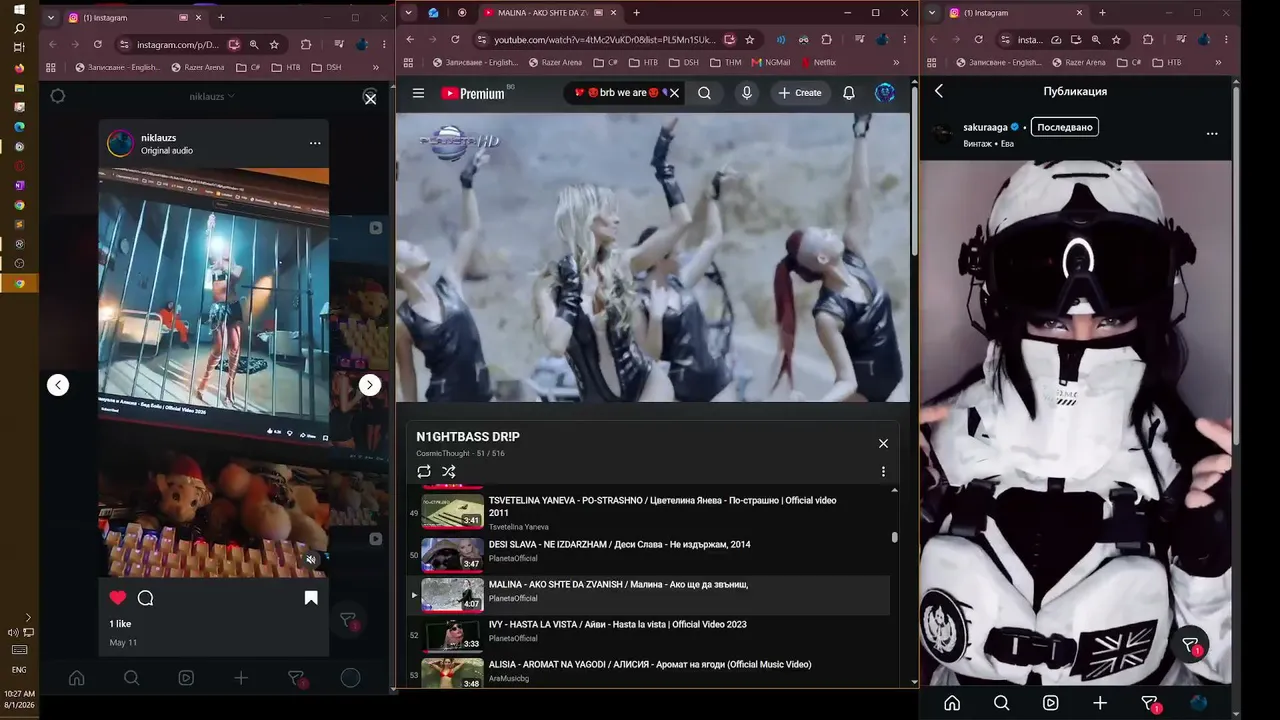
Task: Toggle shuffle on the N1GHTBASS DR!P playlist
Action: 449,472
